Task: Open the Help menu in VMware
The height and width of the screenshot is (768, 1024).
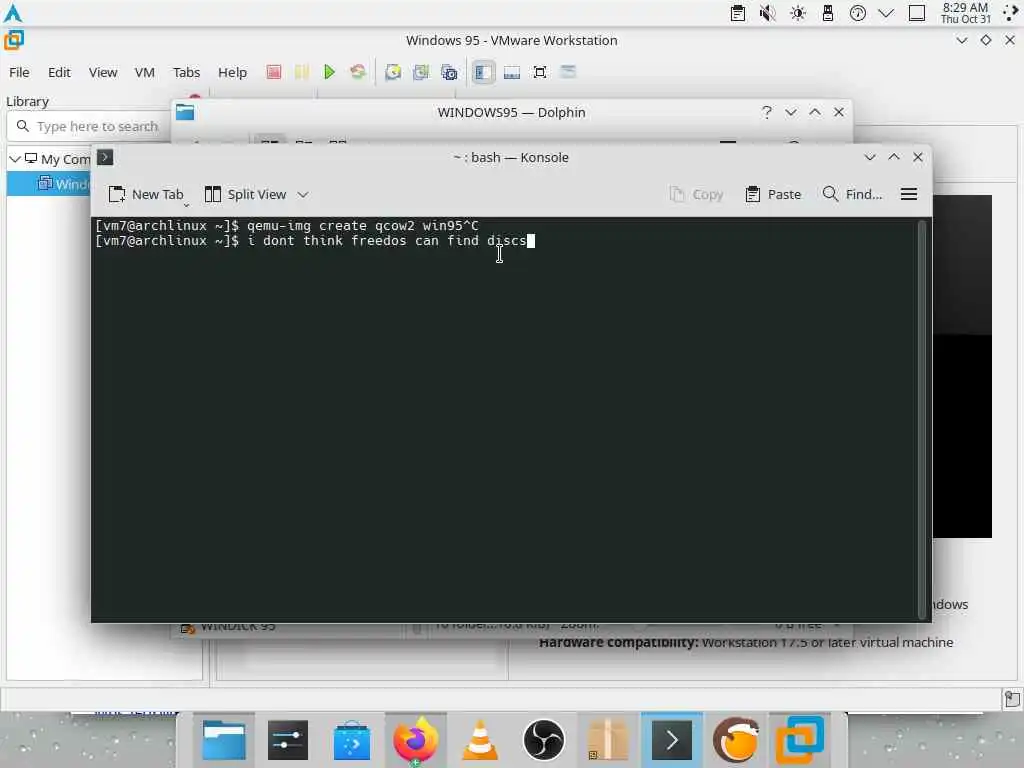Action: point(232,72)
